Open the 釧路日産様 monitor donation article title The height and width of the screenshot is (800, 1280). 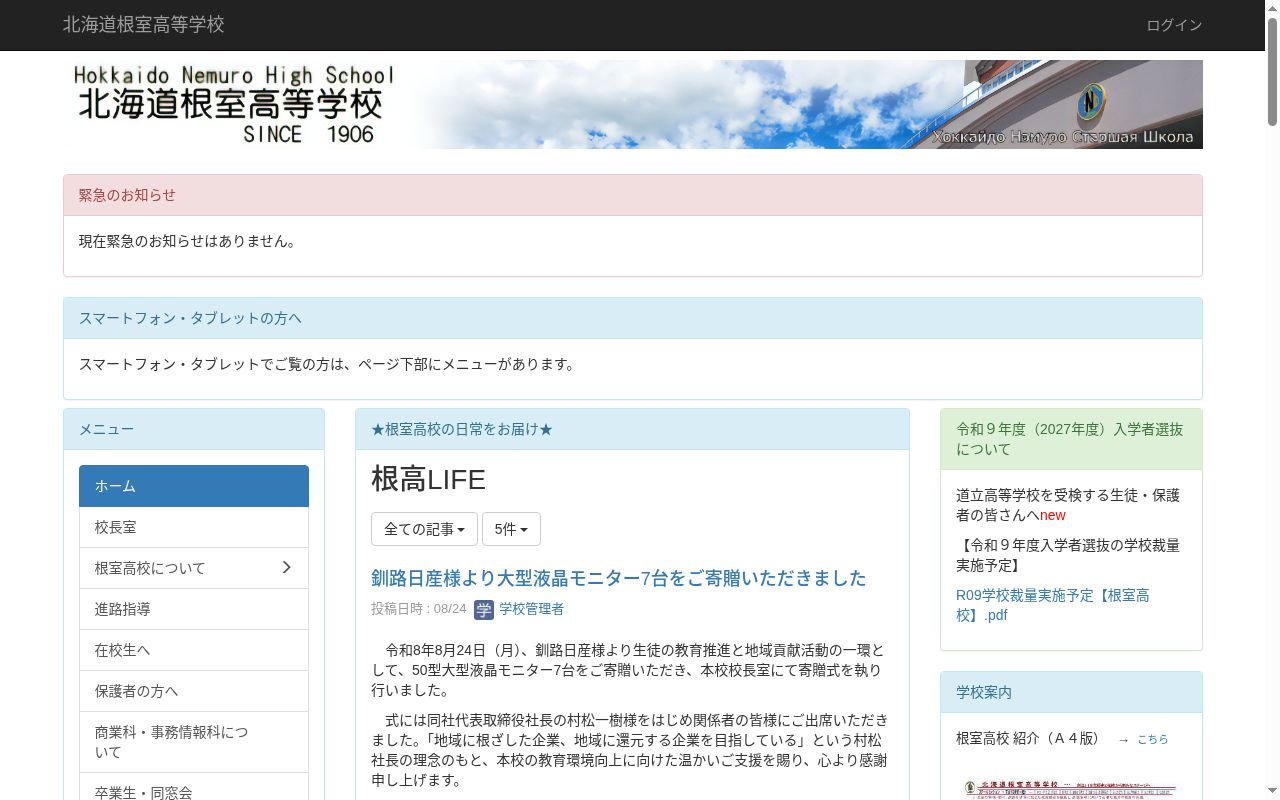(619, 578)
